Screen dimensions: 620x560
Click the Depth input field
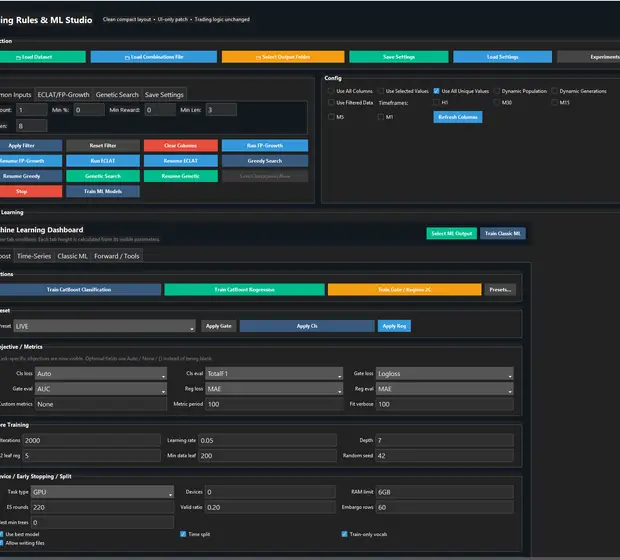click(x=444, y=441)
